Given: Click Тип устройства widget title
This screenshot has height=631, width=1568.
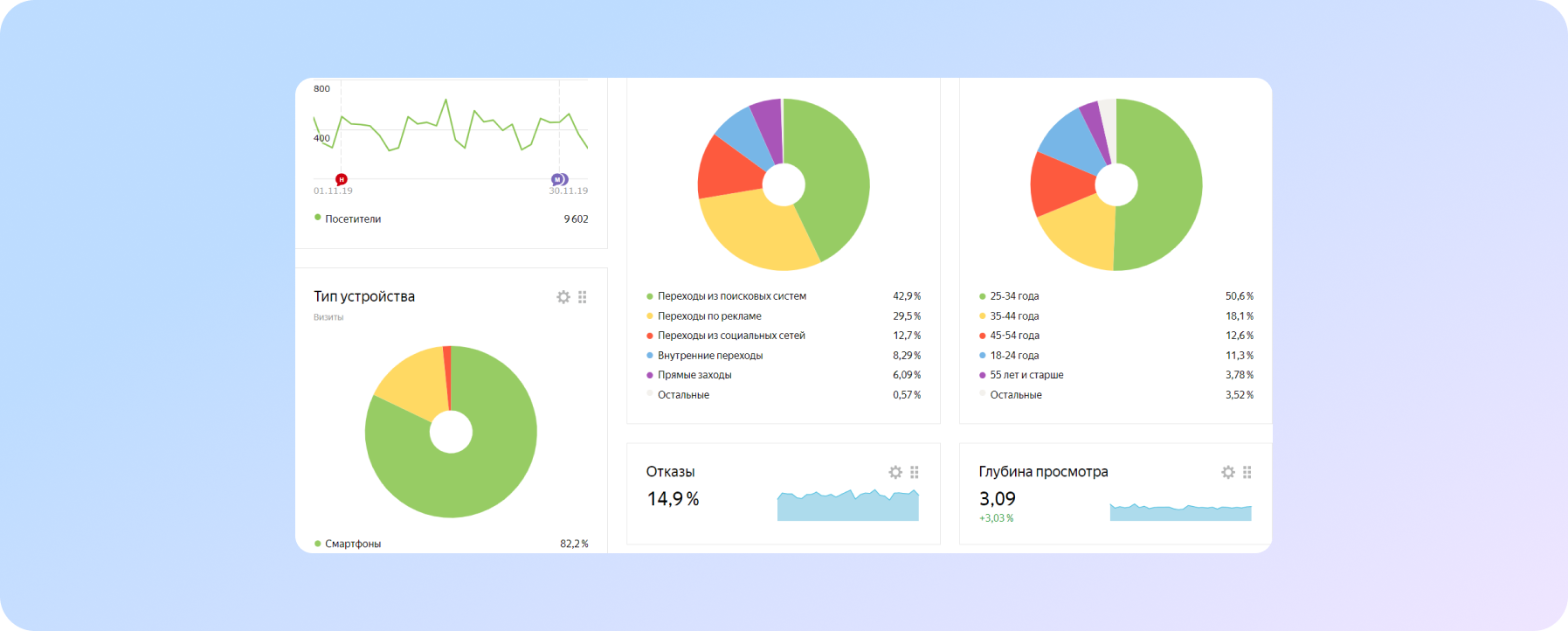Looking at the screenshot, I should tap(364, 296).
